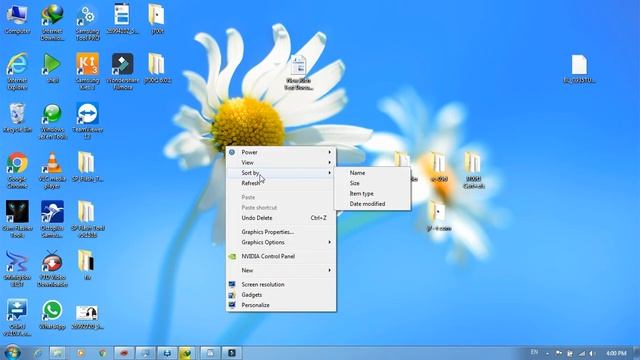
Task: Open Chrome from the taskbar
Action: [x=102, y=353]
